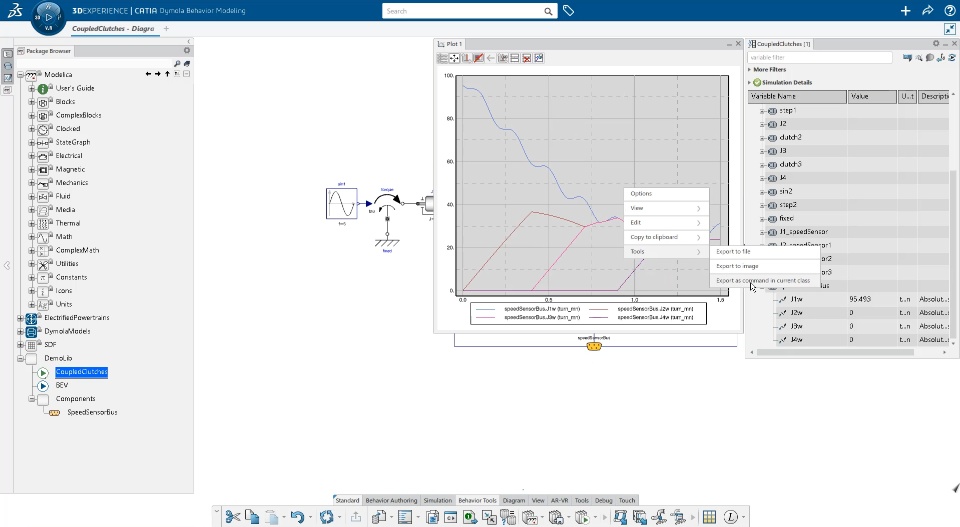
Task: Click the CoupledClutches variable panel gear icon
Action: click(936, 43)
